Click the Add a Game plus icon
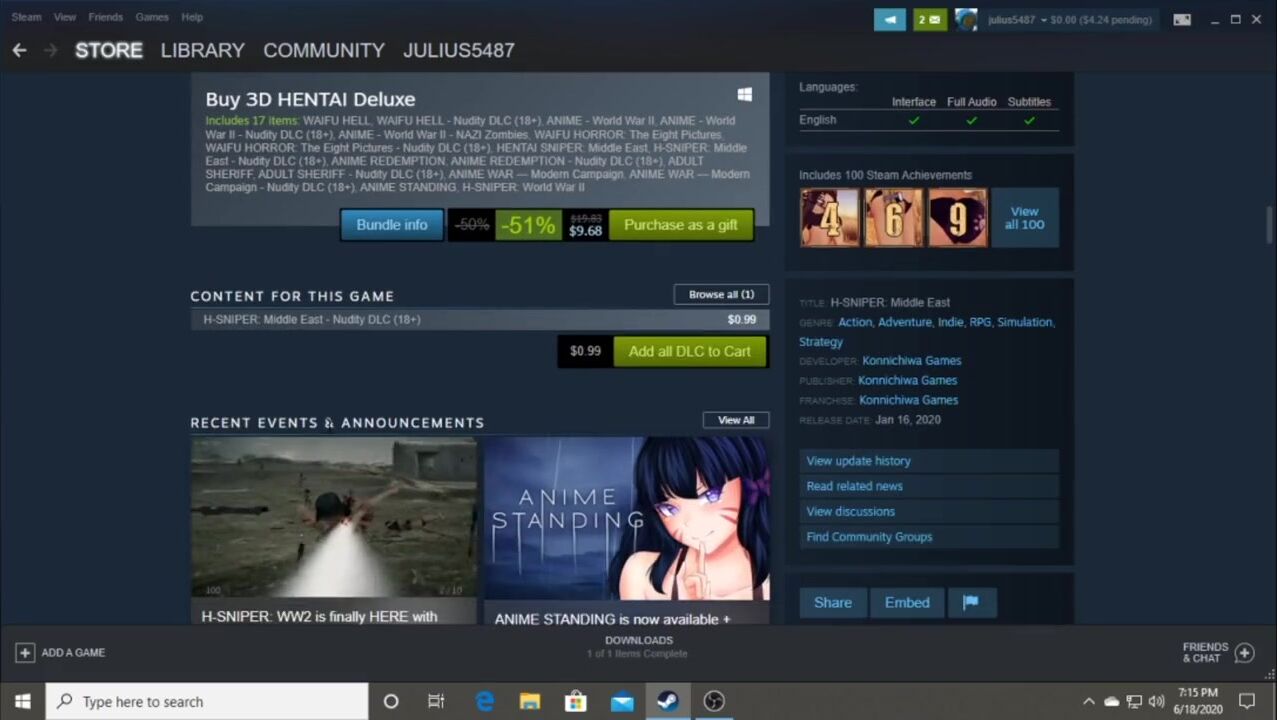The width and height of the screenshot is (1277, 720). click(x=24, y=653)
